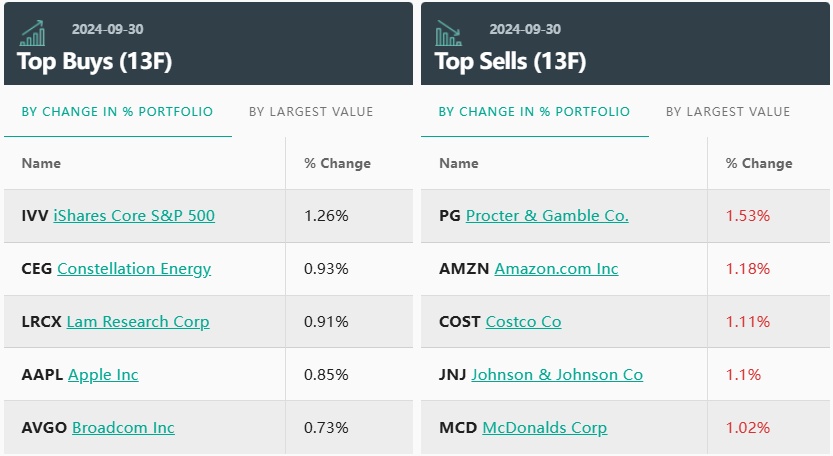Viewport: 833px width, 456px height.
Task: Click the Johnson & Johnson Co link
Action: coord(557,375)
